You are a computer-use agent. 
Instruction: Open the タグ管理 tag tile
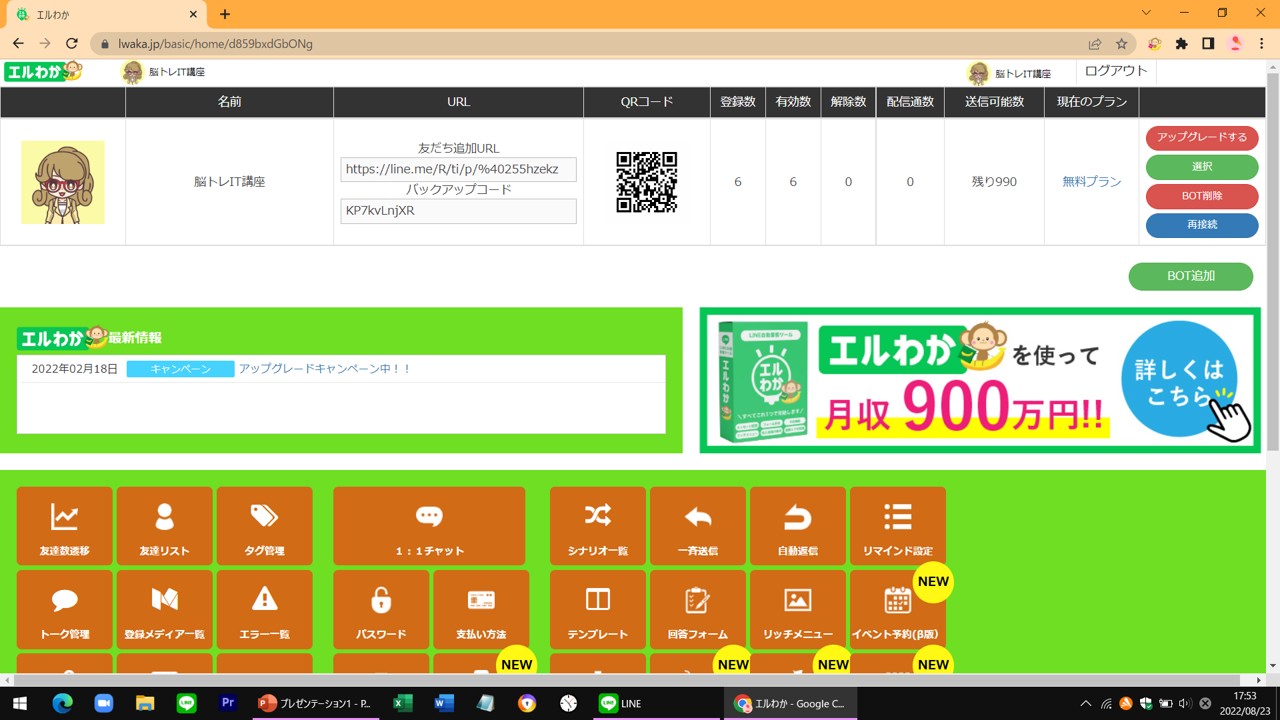(265, 526)
